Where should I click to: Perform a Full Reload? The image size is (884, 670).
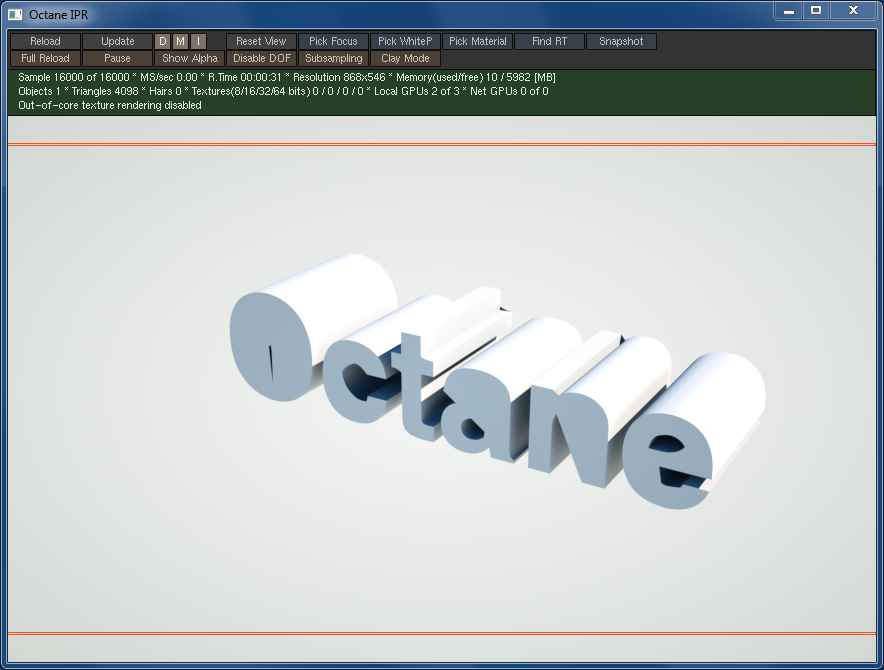pyautogui.click(x=45, y=58)
